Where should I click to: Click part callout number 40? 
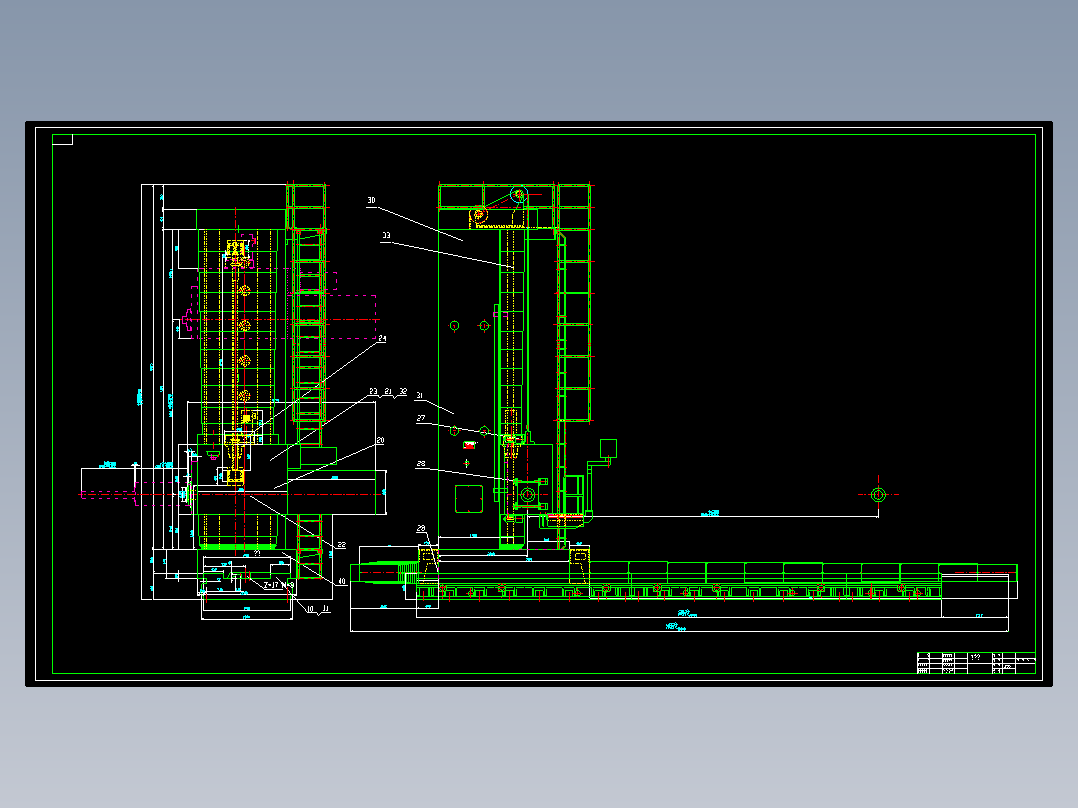pyautogui.click(x=342, y=582)
